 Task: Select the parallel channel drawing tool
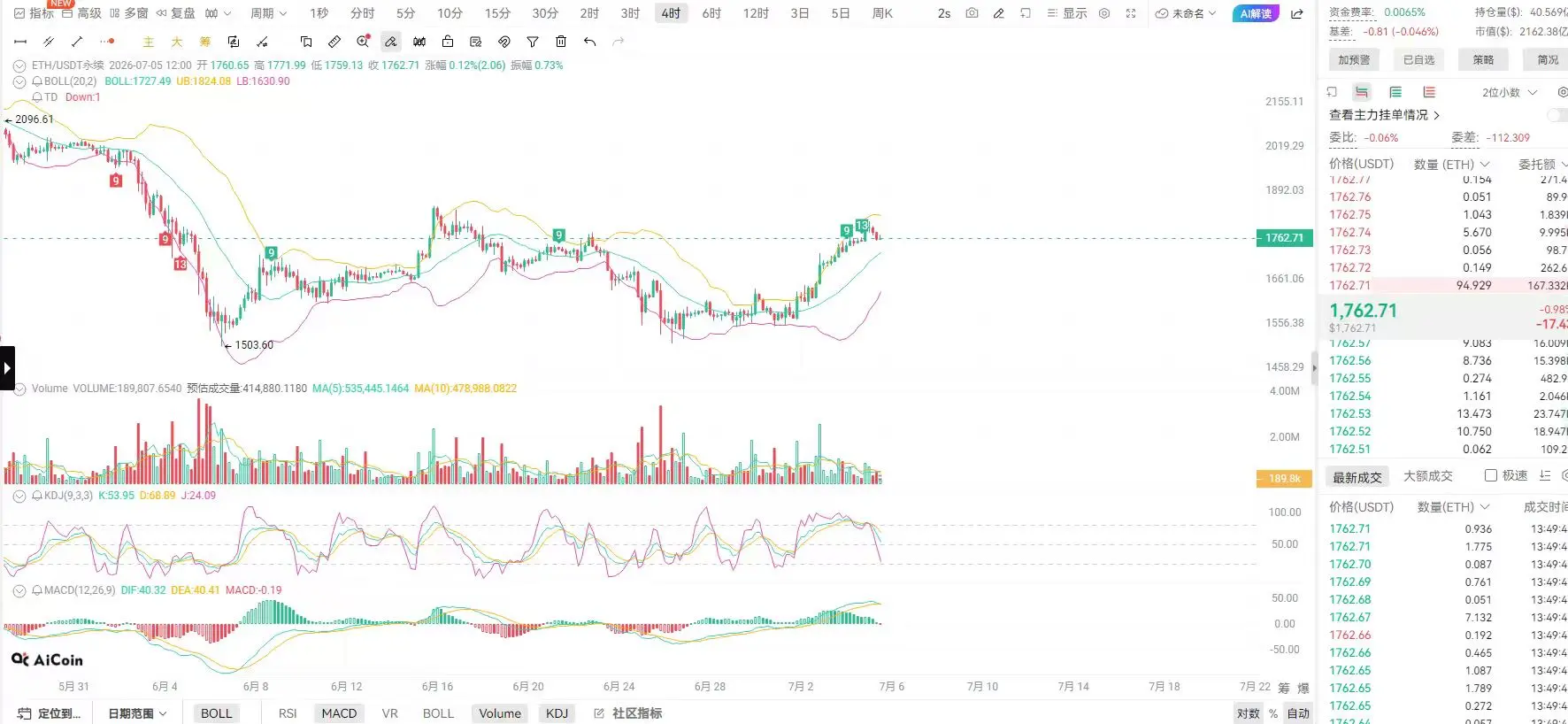(49, 42)
